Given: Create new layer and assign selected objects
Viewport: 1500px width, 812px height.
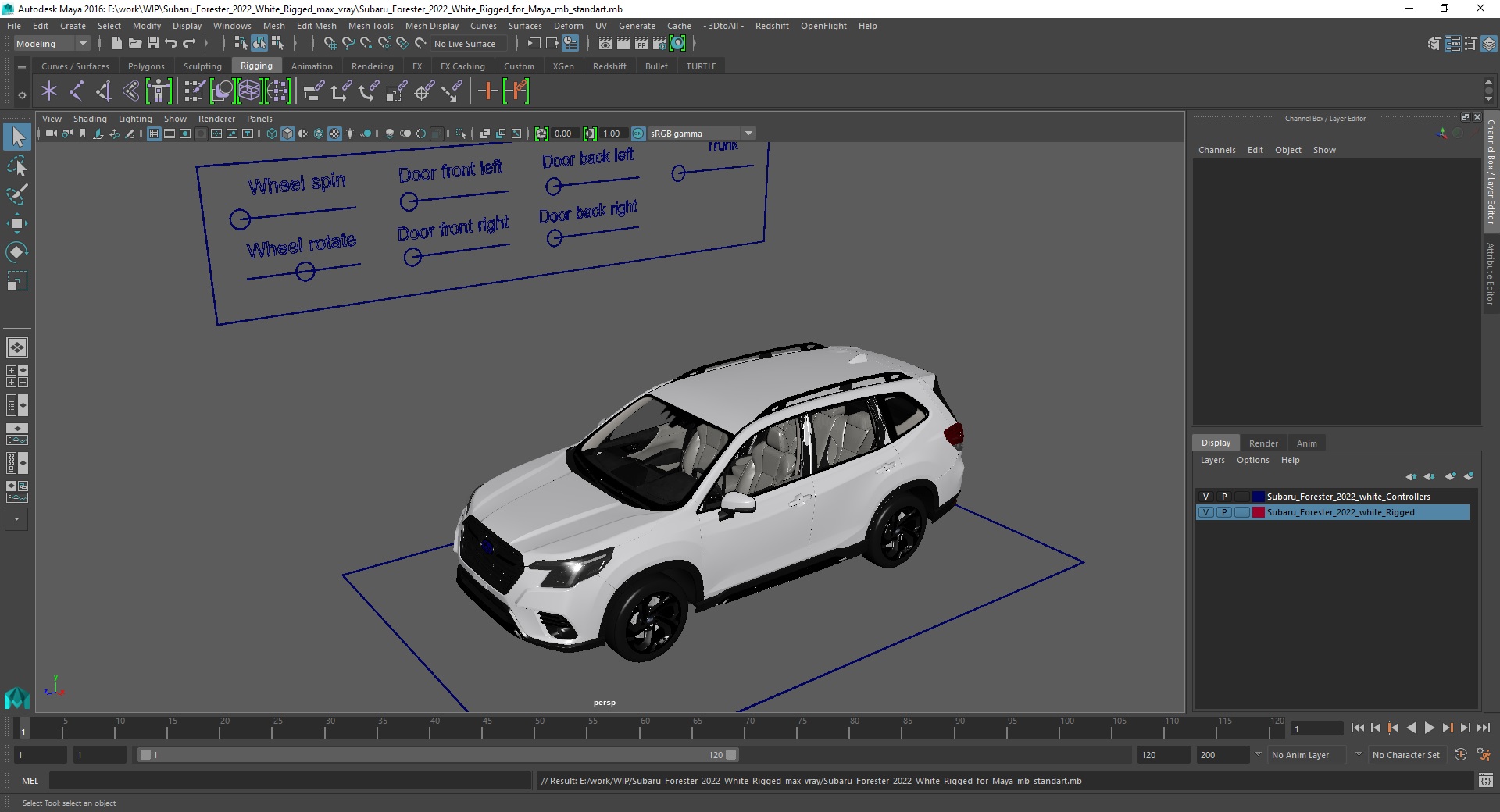Looking at the screenshot, I should click(x=1469, y=476).
